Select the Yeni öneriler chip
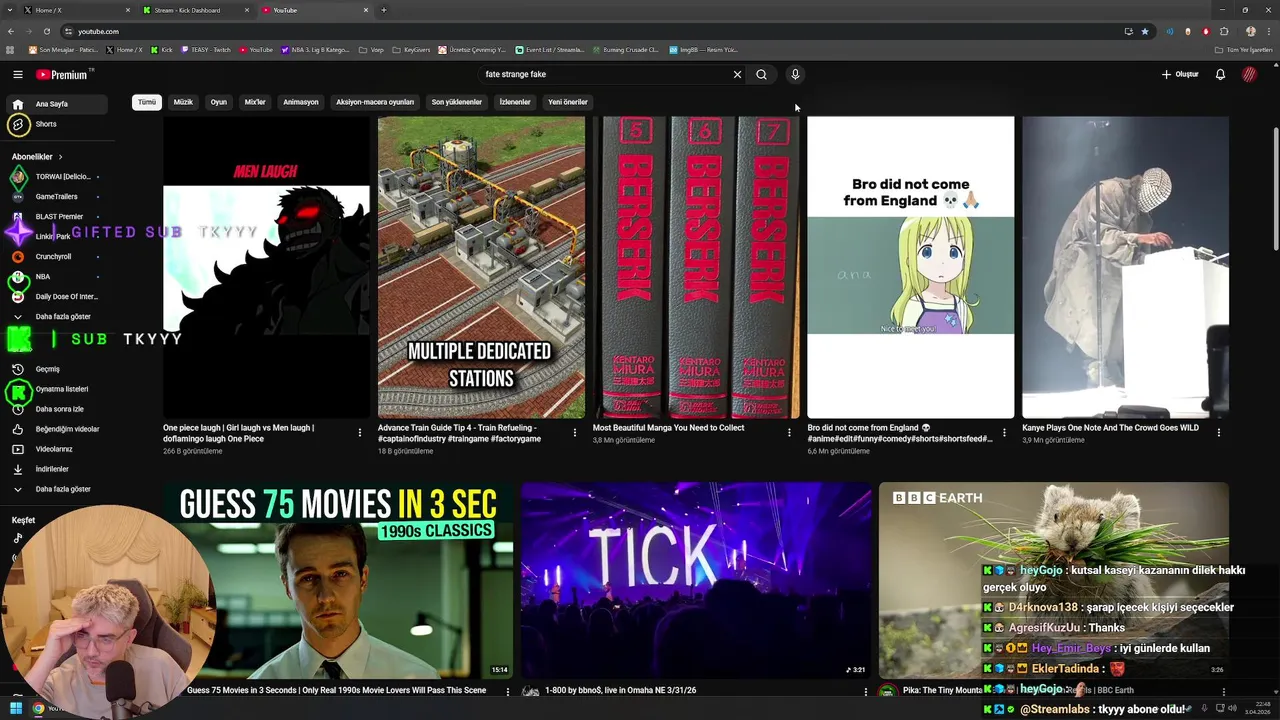 tap(568, 102)
